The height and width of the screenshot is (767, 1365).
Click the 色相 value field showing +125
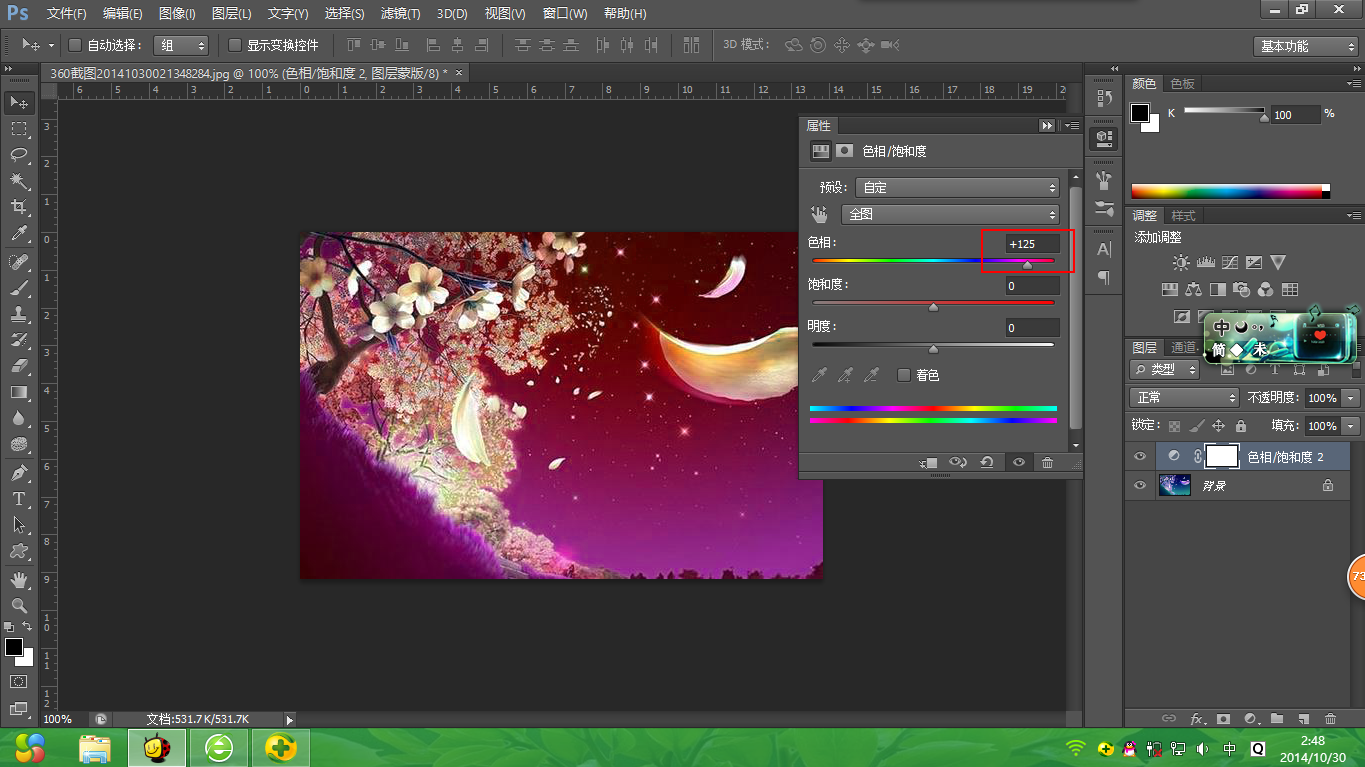click(1033, 244)
